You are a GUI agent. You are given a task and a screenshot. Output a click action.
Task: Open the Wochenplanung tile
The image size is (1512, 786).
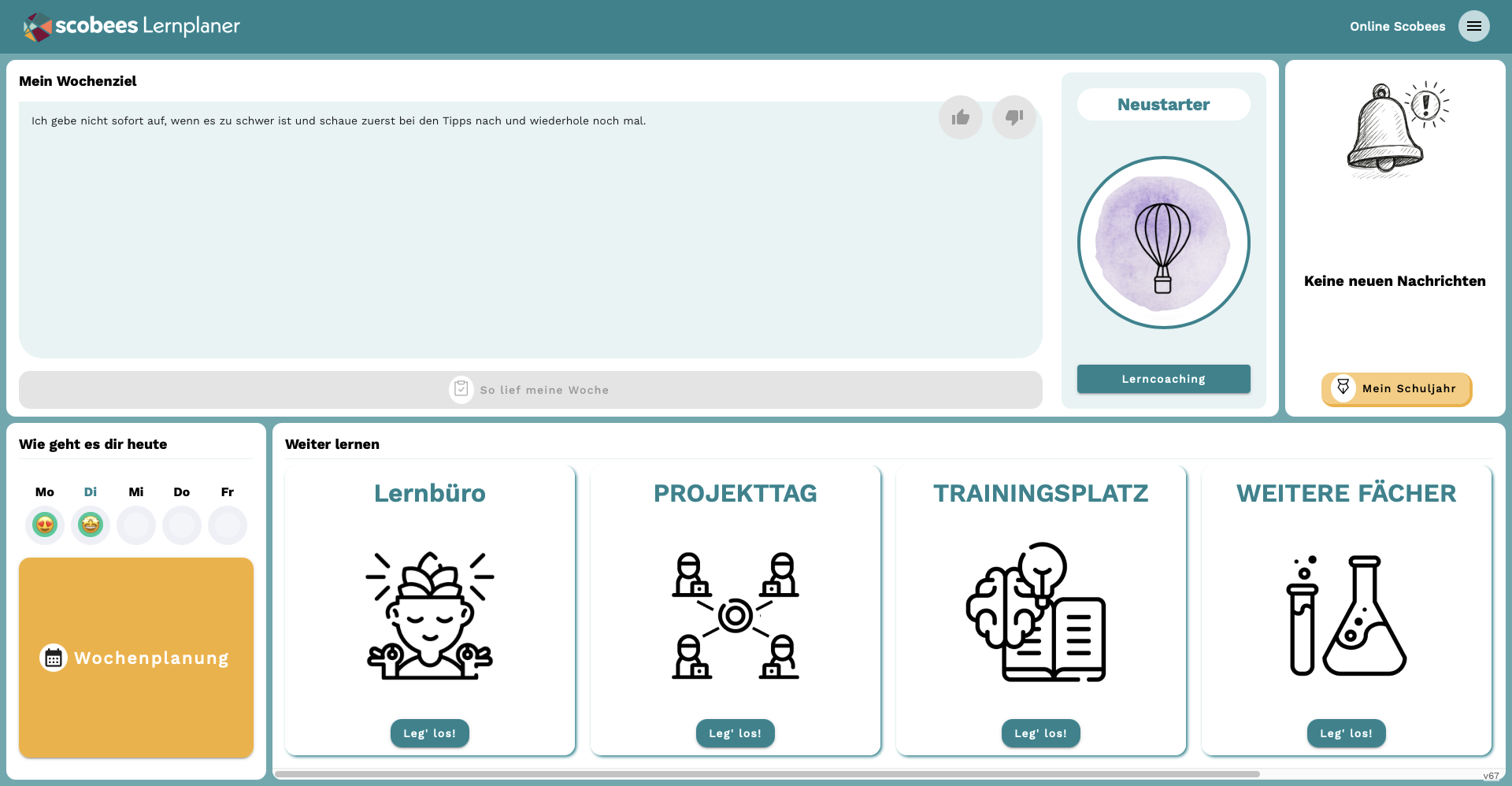[x=136, y=658]
